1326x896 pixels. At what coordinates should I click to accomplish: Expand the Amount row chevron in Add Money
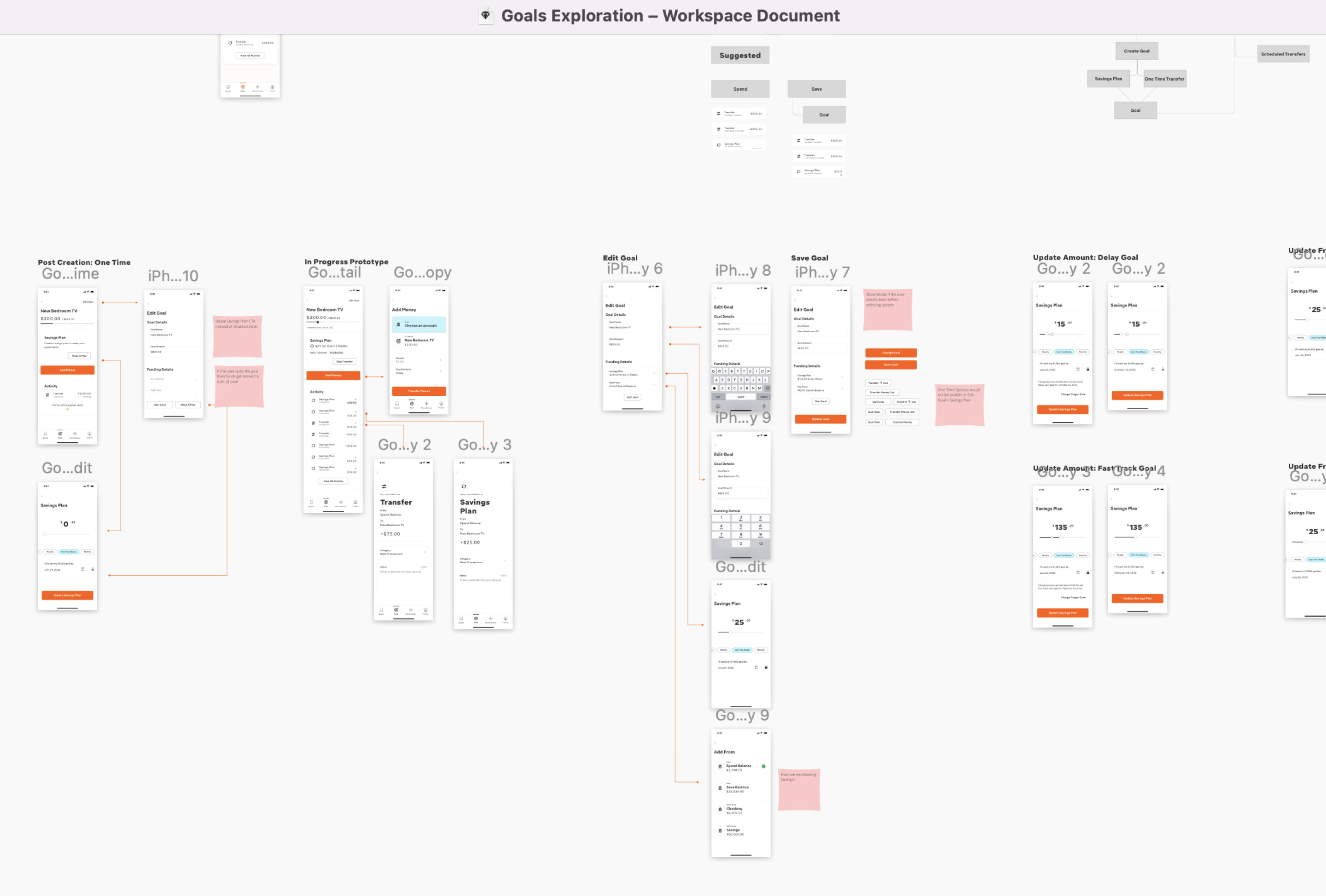point(441,360)
